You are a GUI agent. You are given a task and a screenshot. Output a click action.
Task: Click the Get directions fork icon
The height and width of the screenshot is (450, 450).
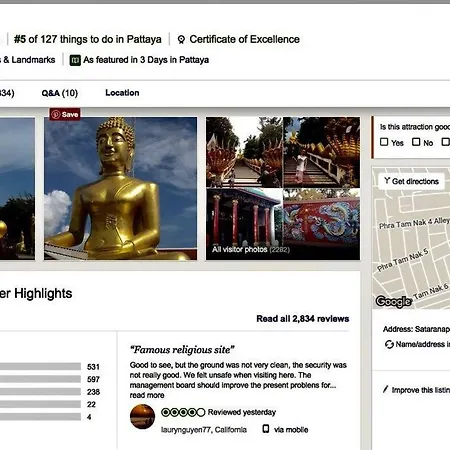(x=387, y=181)
